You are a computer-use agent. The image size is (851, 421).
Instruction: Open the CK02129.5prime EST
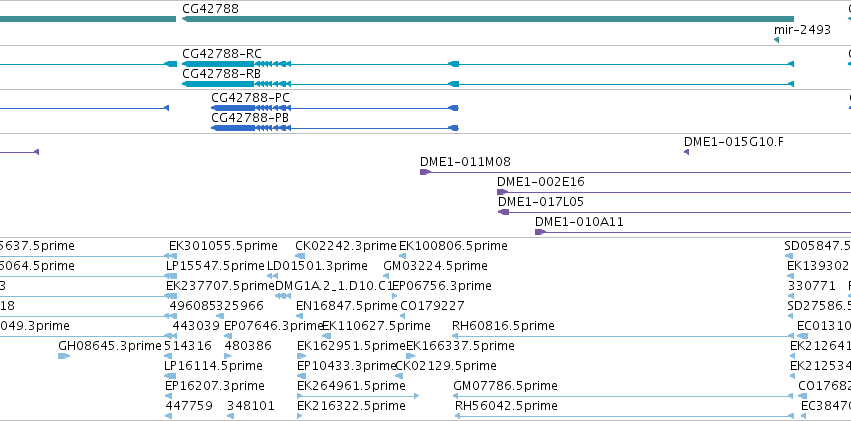[399, 376]
